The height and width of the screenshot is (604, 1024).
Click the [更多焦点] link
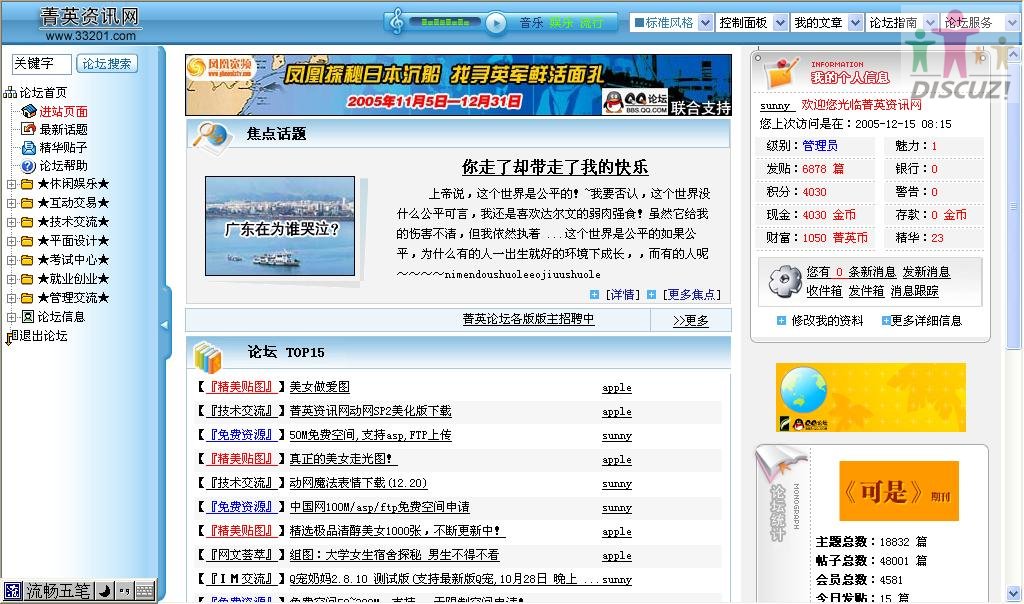point(692,294)
